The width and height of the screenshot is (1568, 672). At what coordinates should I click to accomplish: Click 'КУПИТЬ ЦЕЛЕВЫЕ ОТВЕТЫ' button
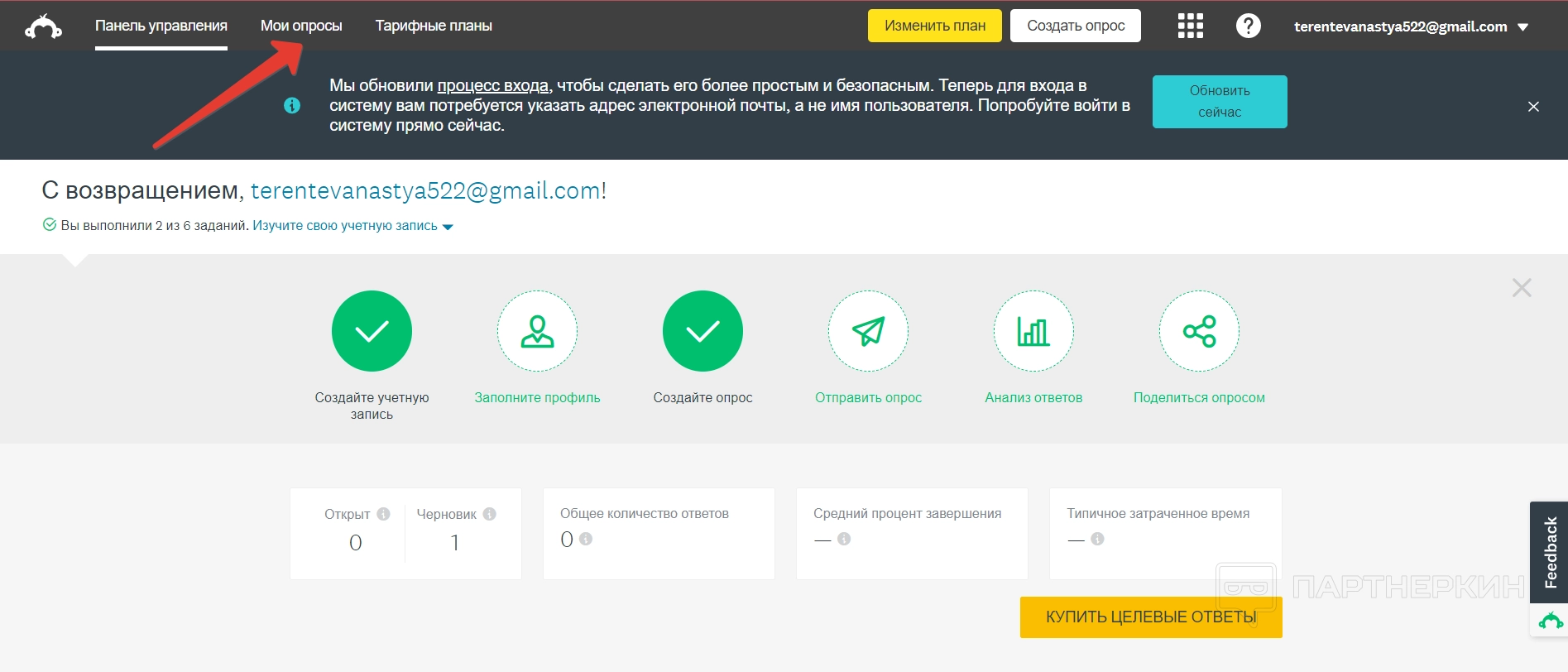[1151, 617]
